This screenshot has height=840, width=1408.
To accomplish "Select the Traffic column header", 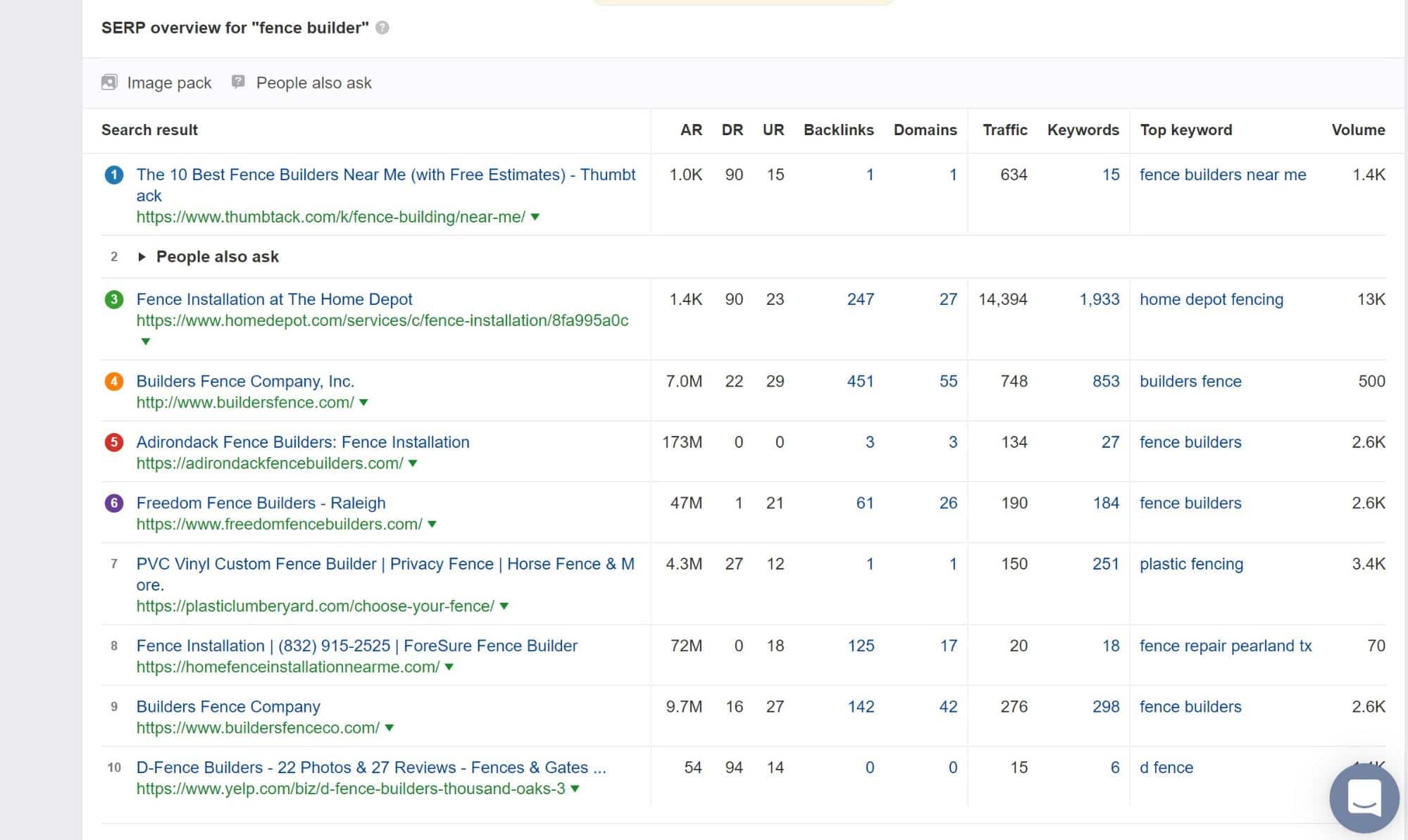I will coord(1005,129).
